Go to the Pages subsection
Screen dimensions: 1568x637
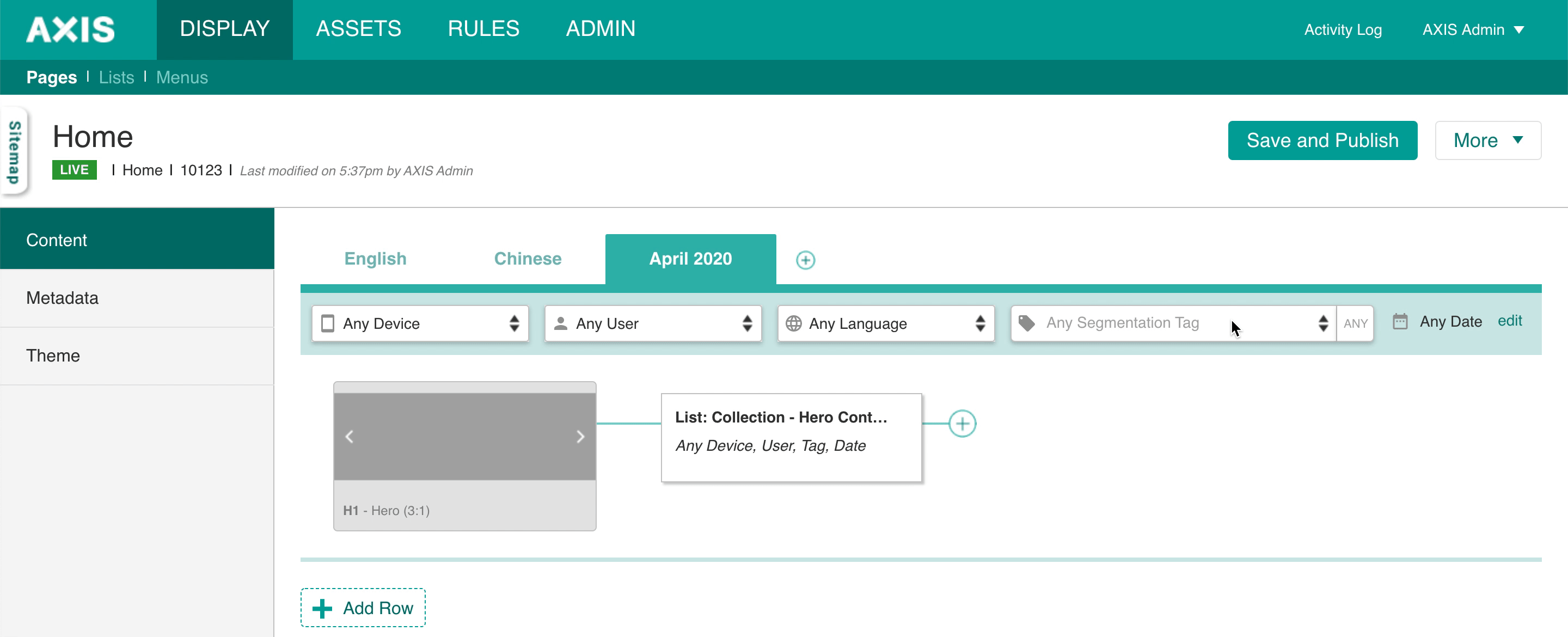51,77
